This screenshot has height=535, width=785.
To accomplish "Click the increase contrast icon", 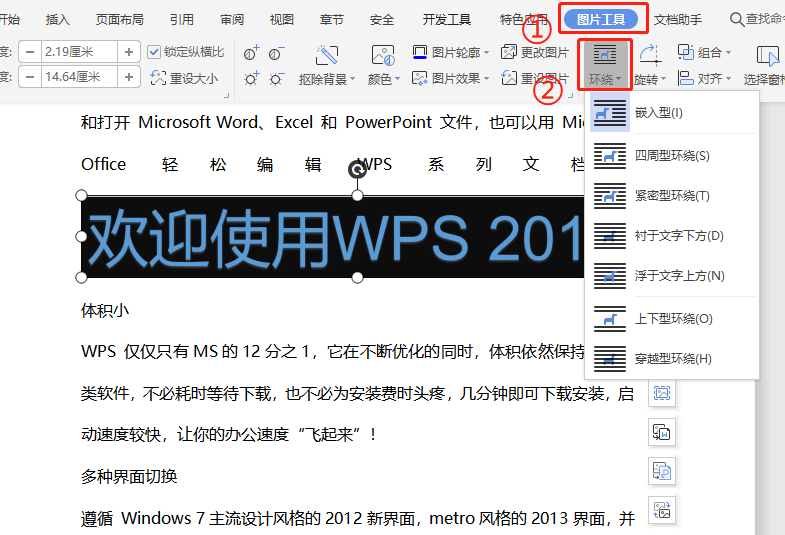I will point(251,52).
